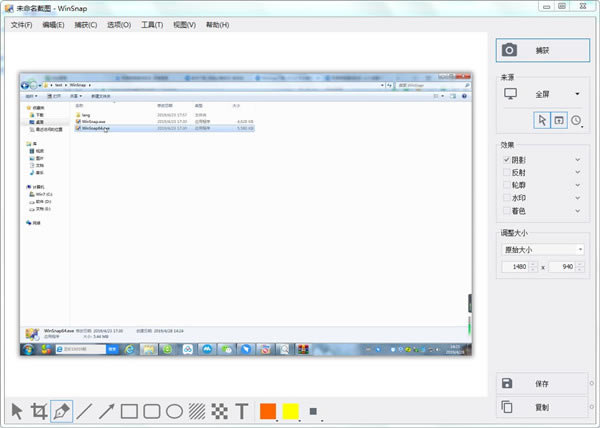Screen dimensions: 600x428
Task: Open the 帮助(H) menu
Action: [x=217, y=25]
